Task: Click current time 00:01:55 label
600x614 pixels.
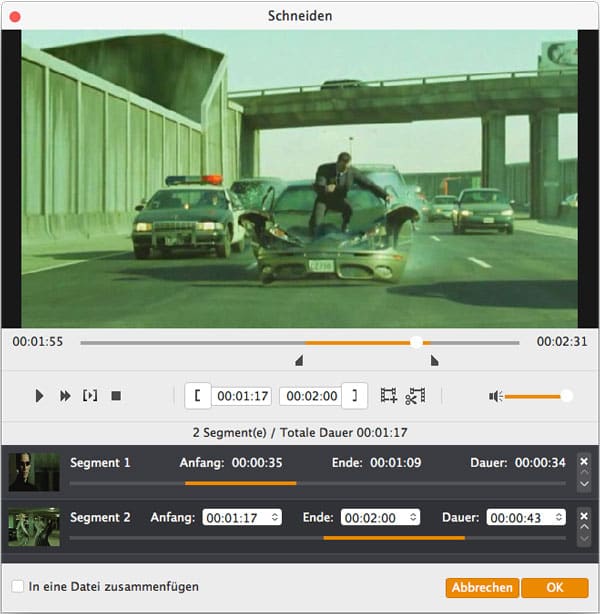Action: [x=38, y=341]
